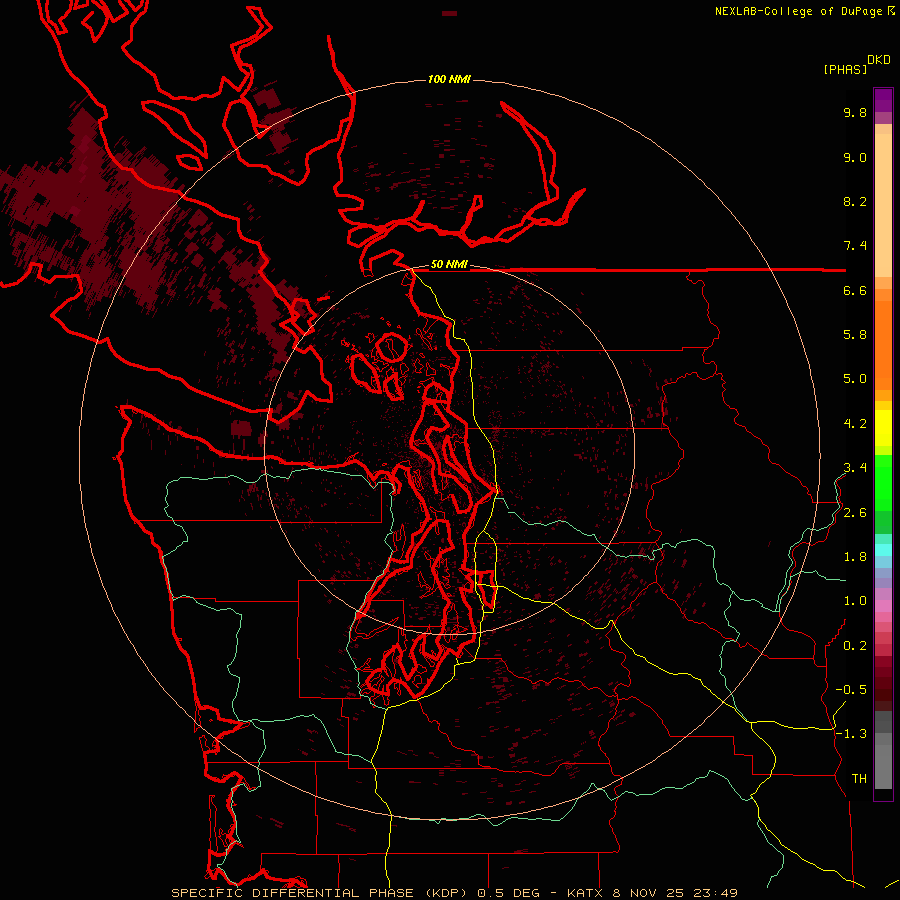Click the 2.6 scale value
This screenshot has width=900, height=900.
(855, 513)
